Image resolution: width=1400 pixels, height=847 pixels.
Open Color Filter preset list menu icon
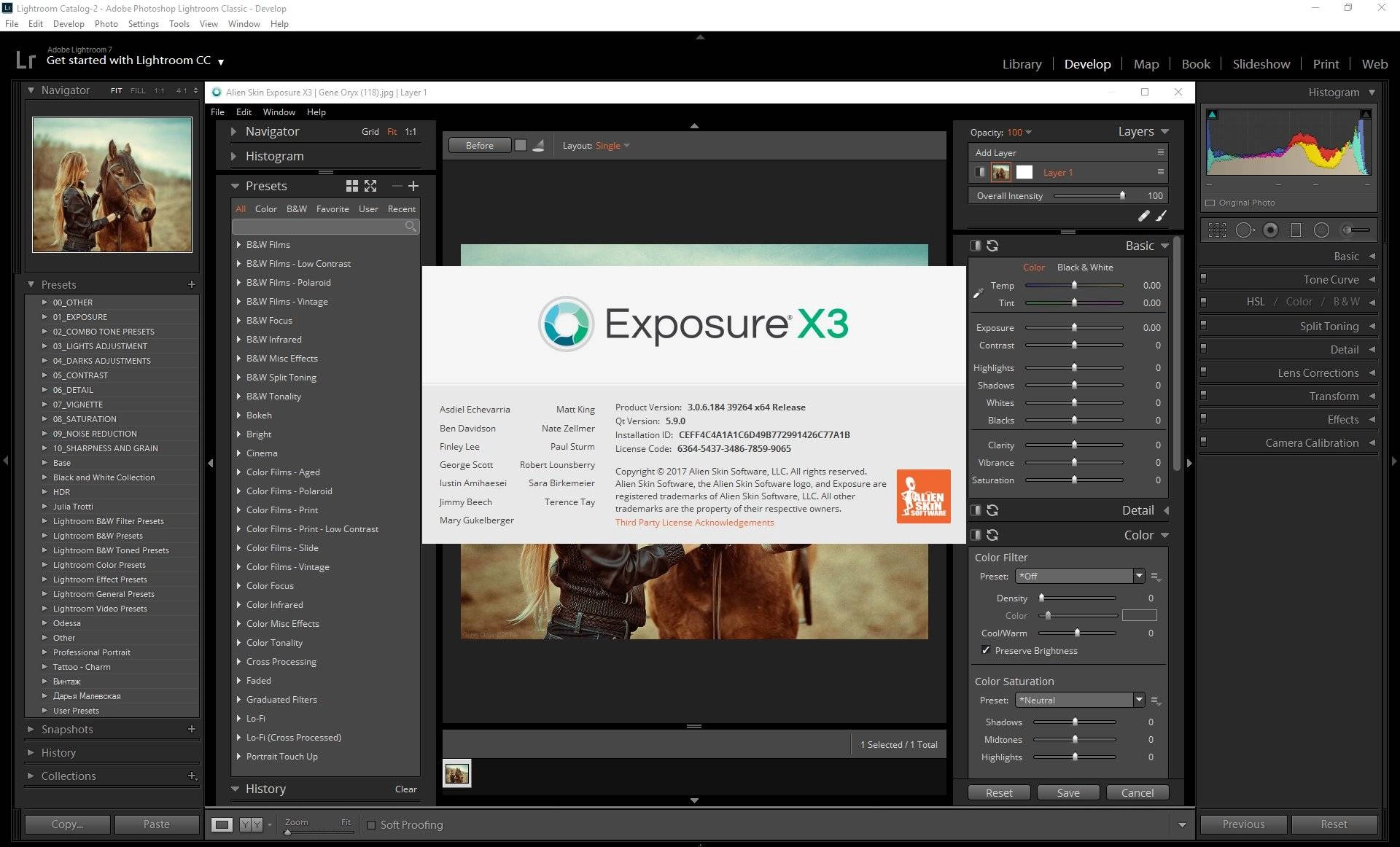point(1156,577)
